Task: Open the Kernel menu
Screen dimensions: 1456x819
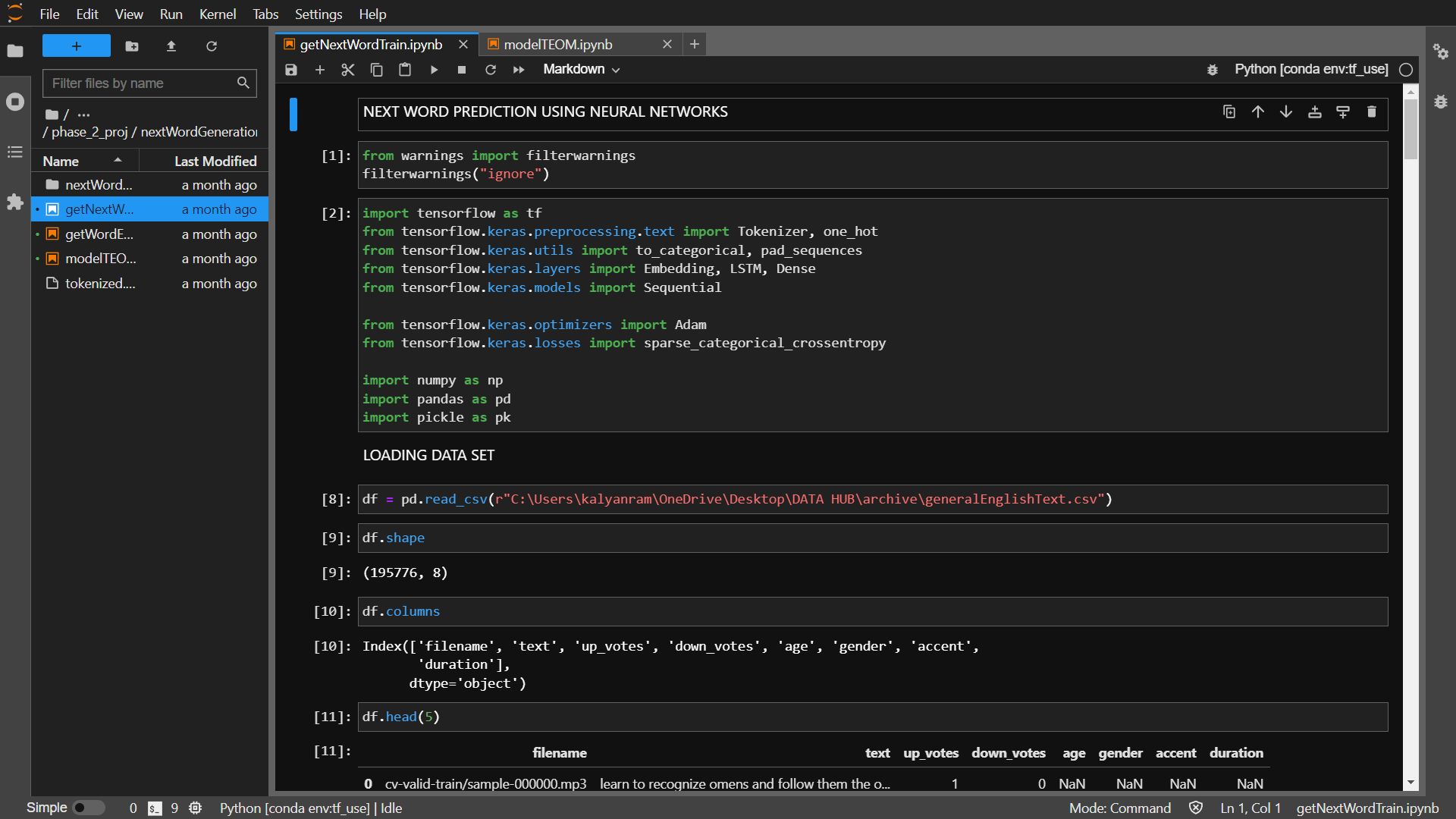Action: coord(218,14)
